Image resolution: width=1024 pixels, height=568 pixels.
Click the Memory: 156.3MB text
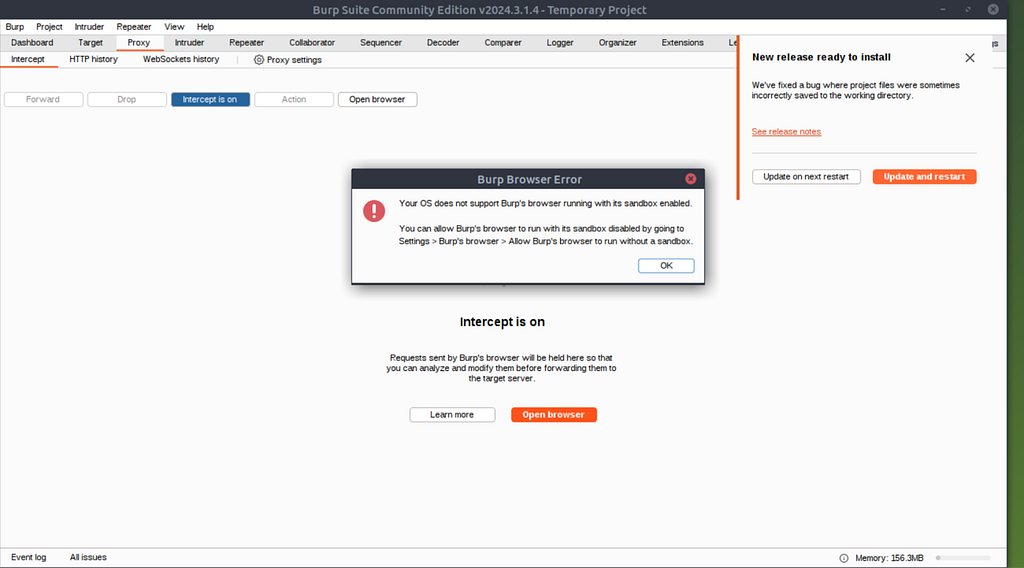point(889,558)
